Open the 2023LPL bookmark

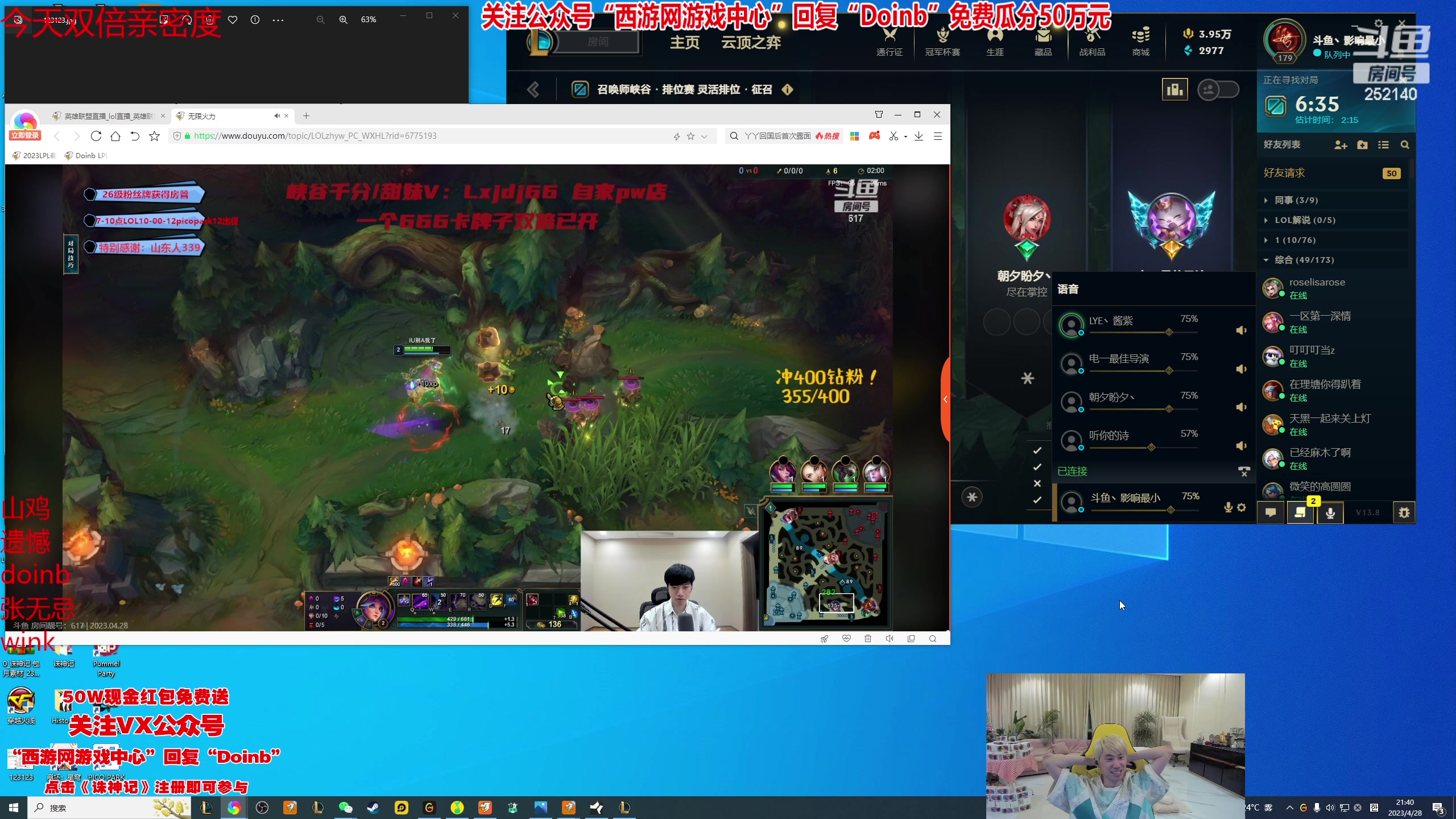pos(34,156)
